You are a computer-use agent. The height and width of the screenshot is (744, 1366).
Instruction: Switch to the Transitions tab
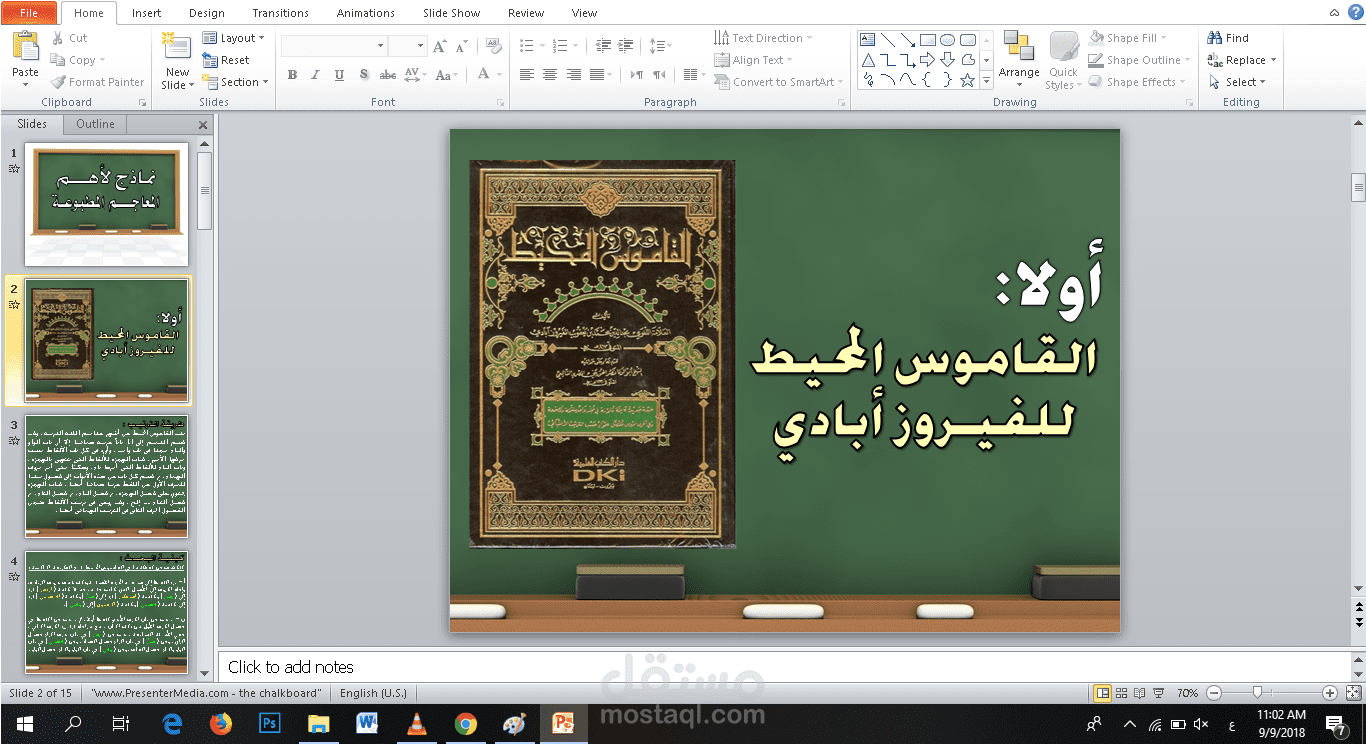pyautogui.click(x=280, y=13)
